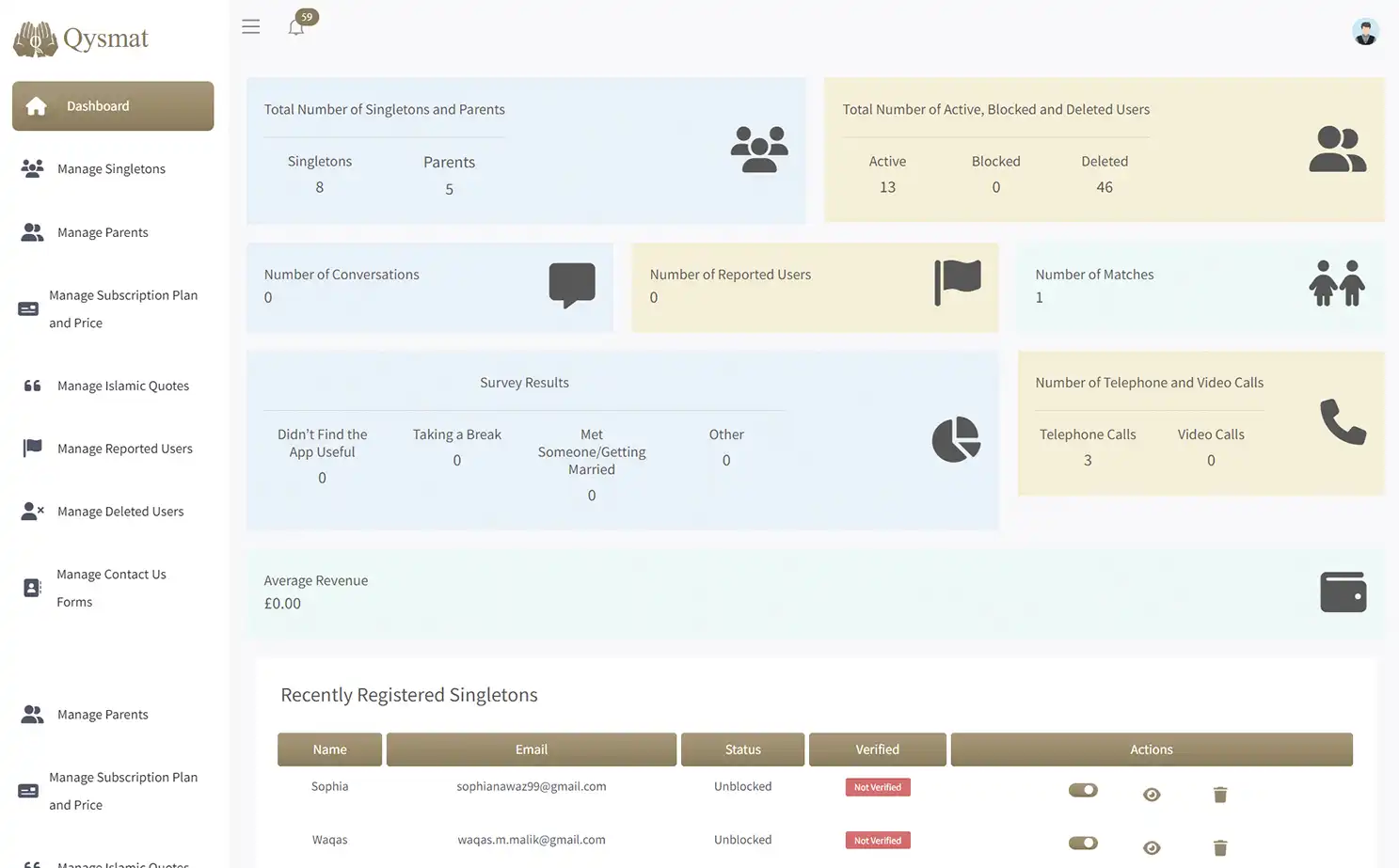This screenshot has height=868, width=1399.
Task: Toggle the block switch for Sophia
Action: (1083, 790)
